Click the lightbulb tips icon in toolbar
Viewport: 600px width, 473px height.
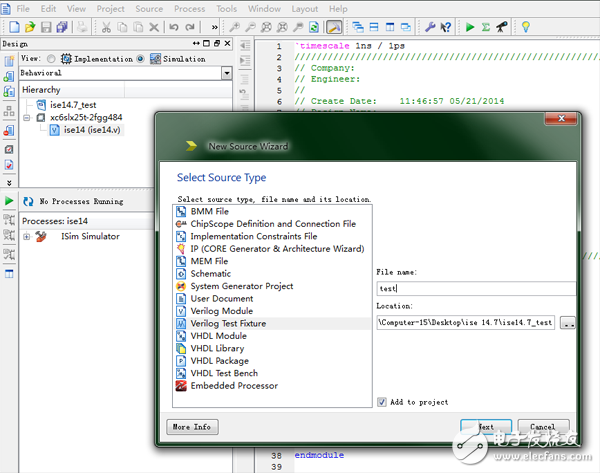[x=526, y=26]
